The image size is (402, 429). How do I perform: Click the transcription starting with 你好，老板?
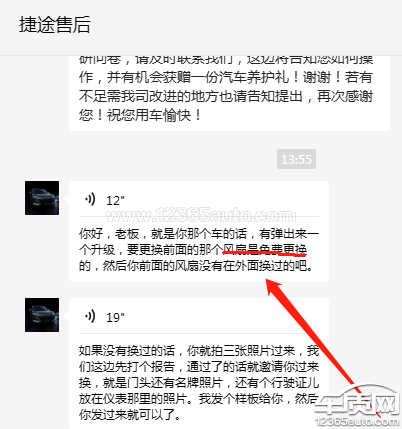199,250
